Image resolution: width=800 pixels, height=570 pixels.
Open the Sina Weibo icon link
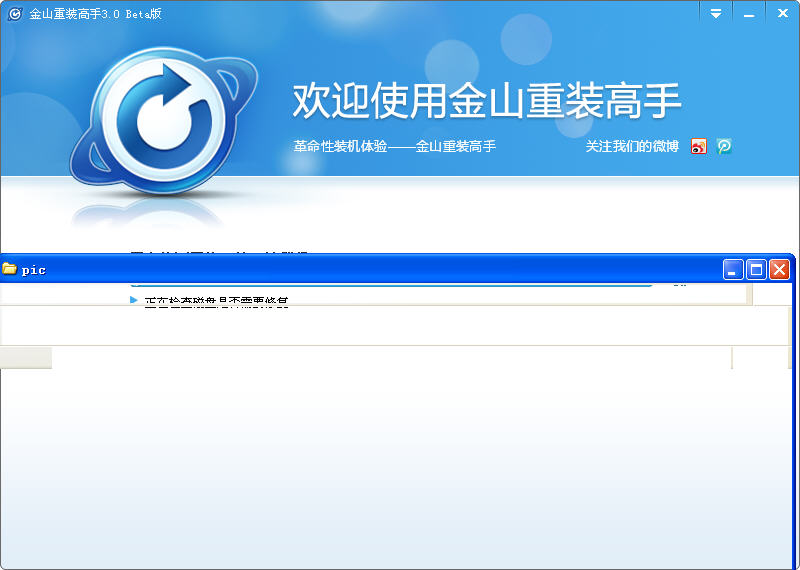pyautogui.click(x=699, y=146)
